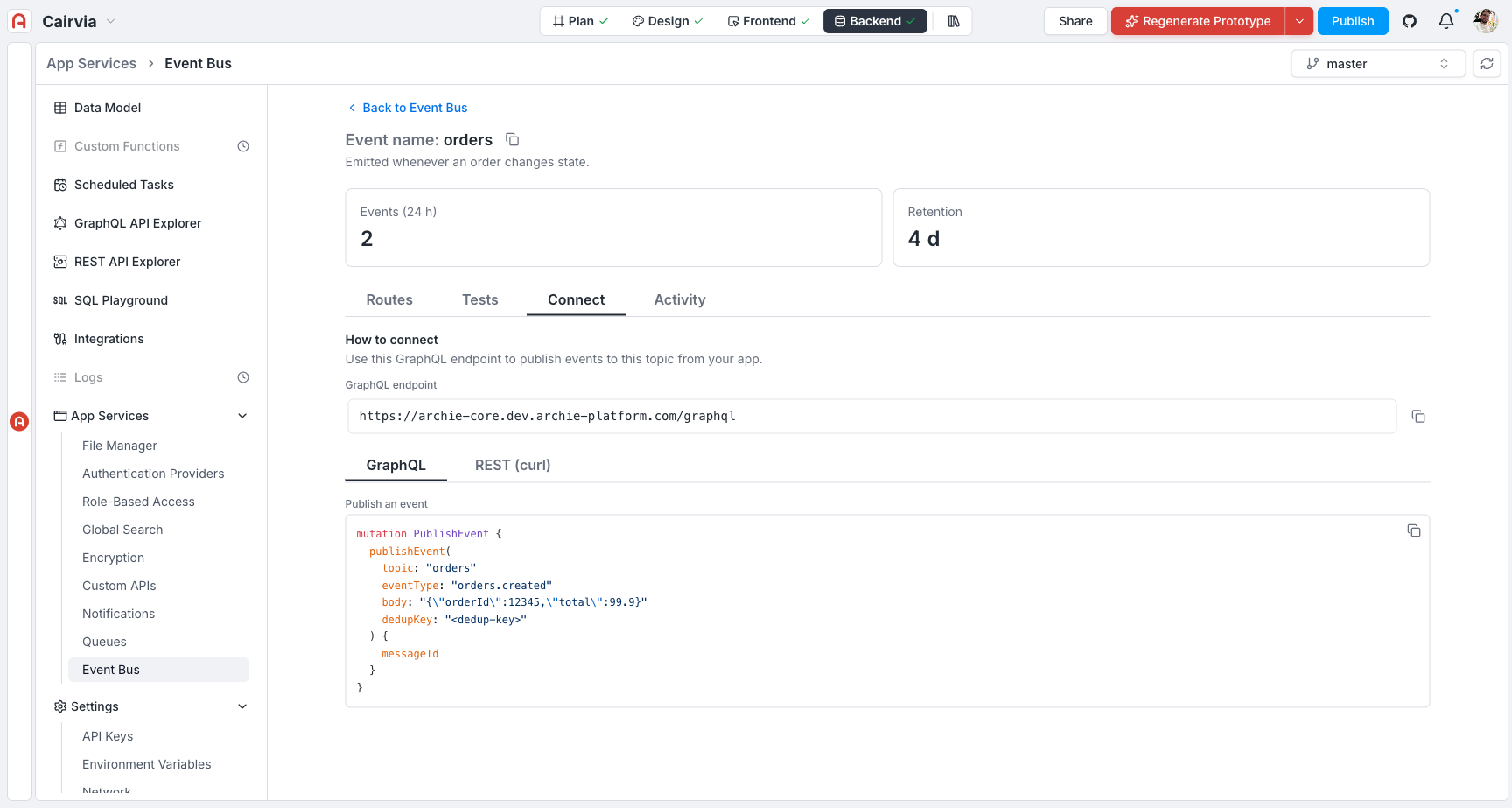The image size is (1512, 808).
Task: Select the GraphQL code tab
Action: [396, 465]
